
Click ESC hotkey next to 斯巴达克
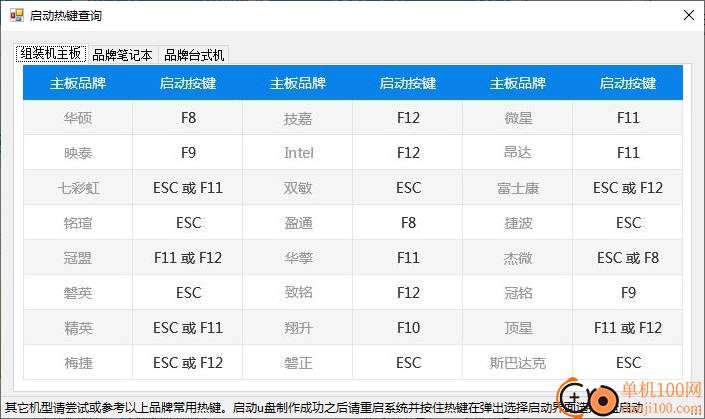coord(628,363)
